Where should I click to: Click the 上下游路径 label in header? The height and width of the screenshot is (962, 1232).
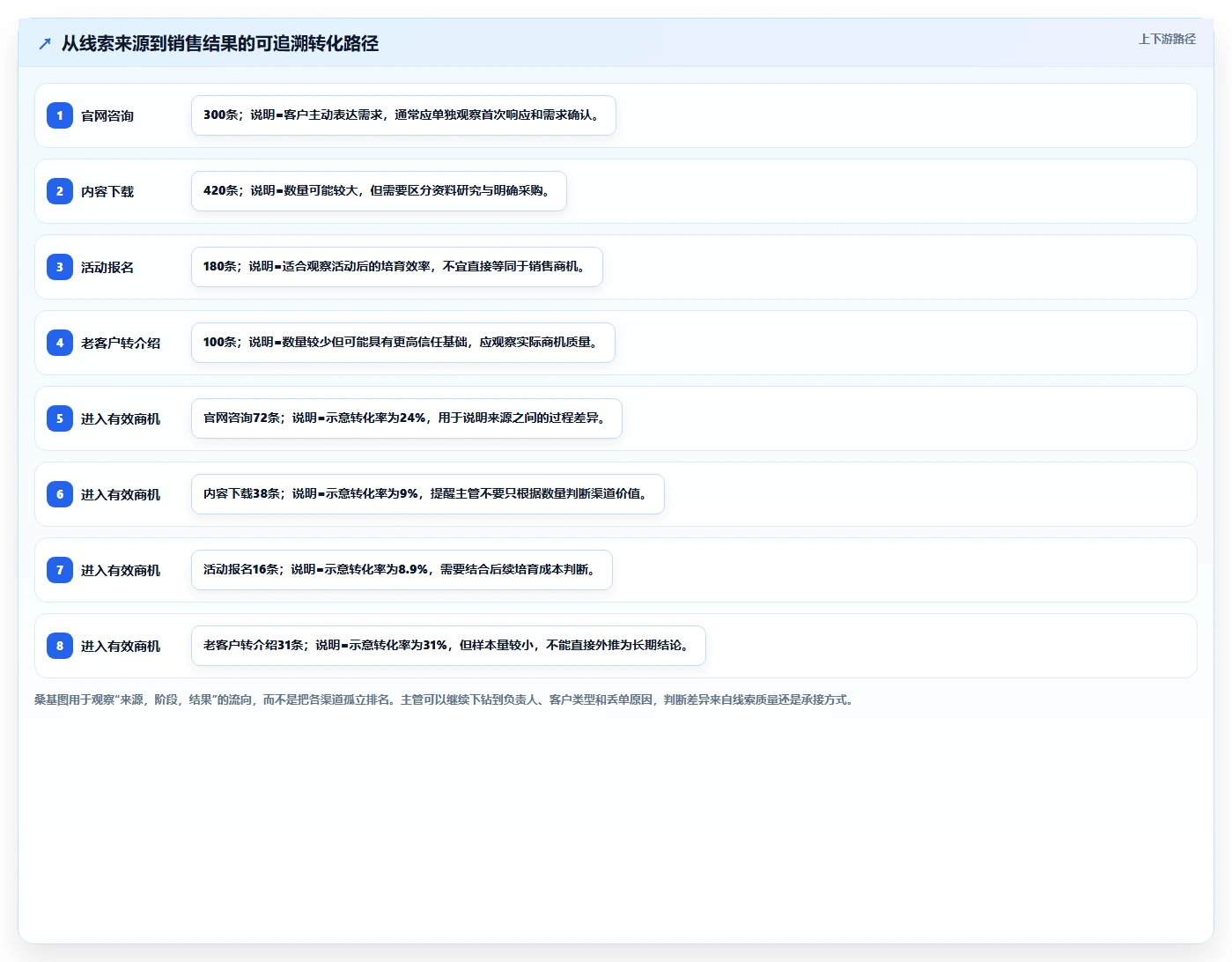pyautogui.click(x=1167, y=39)
